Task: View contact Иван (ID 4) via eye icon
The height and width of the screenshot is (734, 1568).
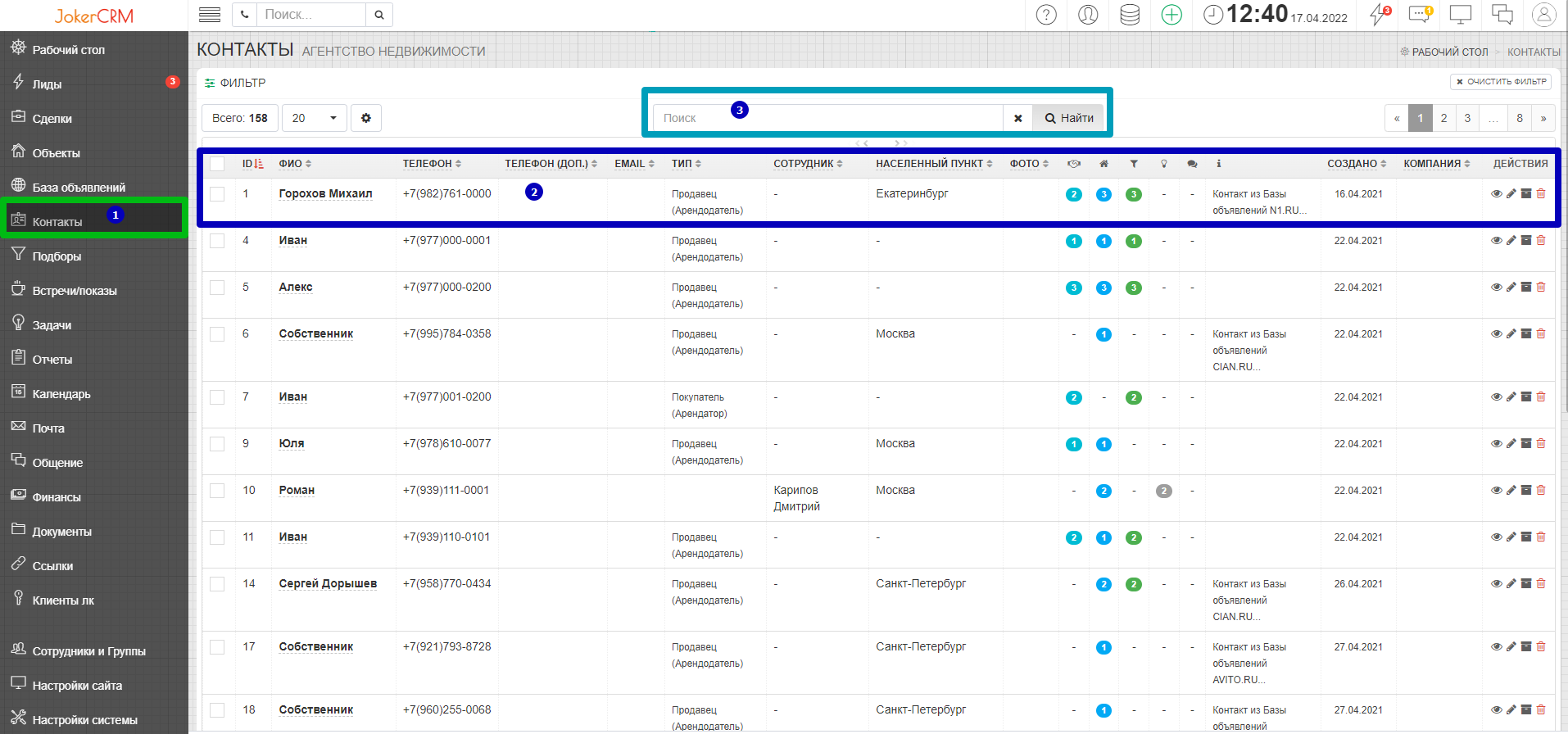Action: [x=1496, y=241]
